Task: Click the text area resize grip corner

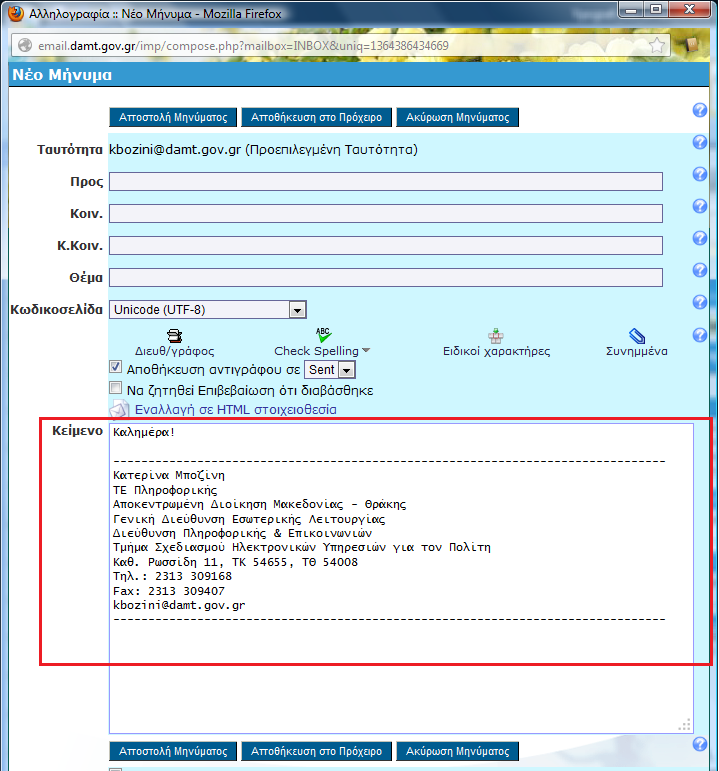Action: pos(685,725)
